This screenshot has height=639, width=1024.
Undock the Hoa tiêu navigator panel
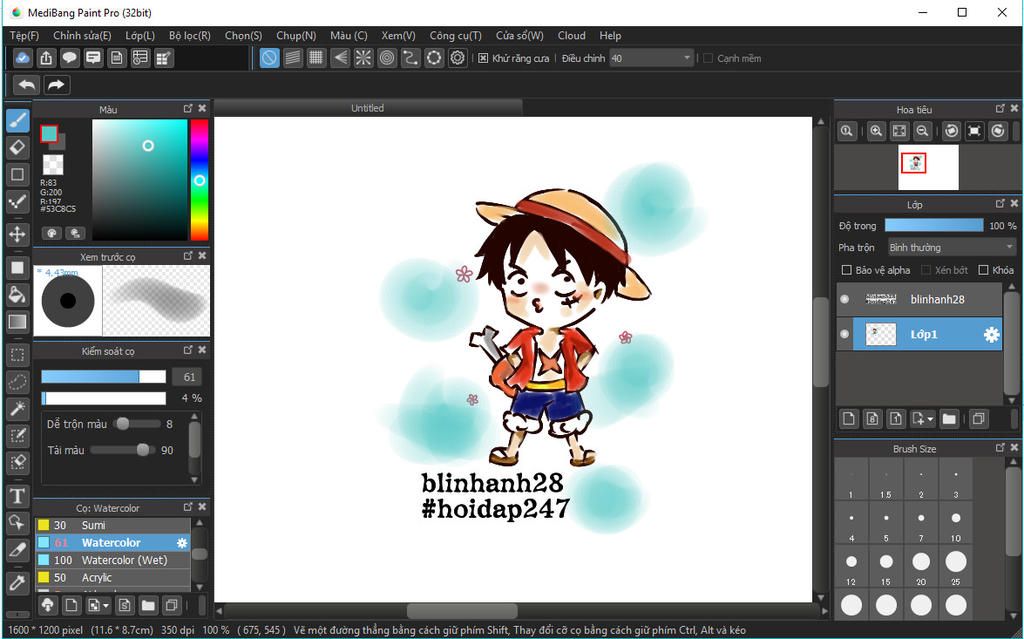[x=1000, y=108]
